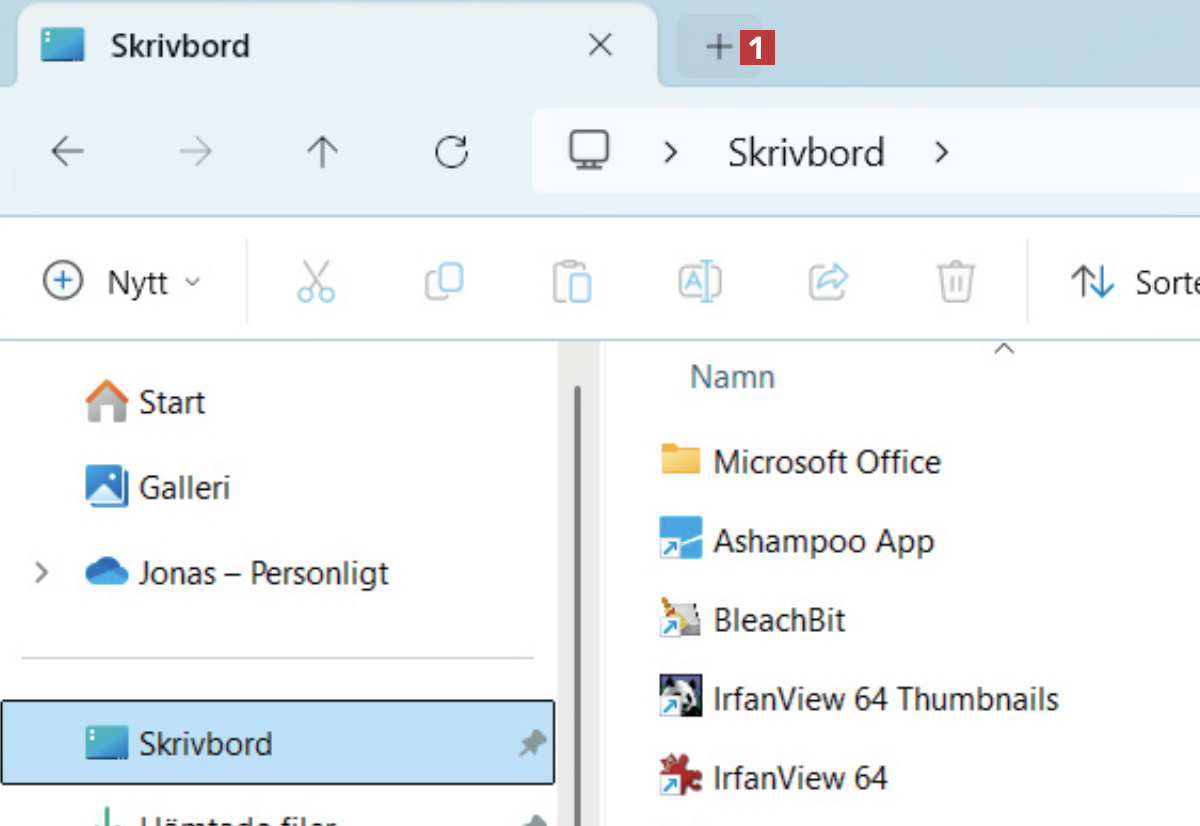This screenshot has height=826, width=1200.
Task: Expand the Jonas – Personligt tree node
Action: (41, 573)
